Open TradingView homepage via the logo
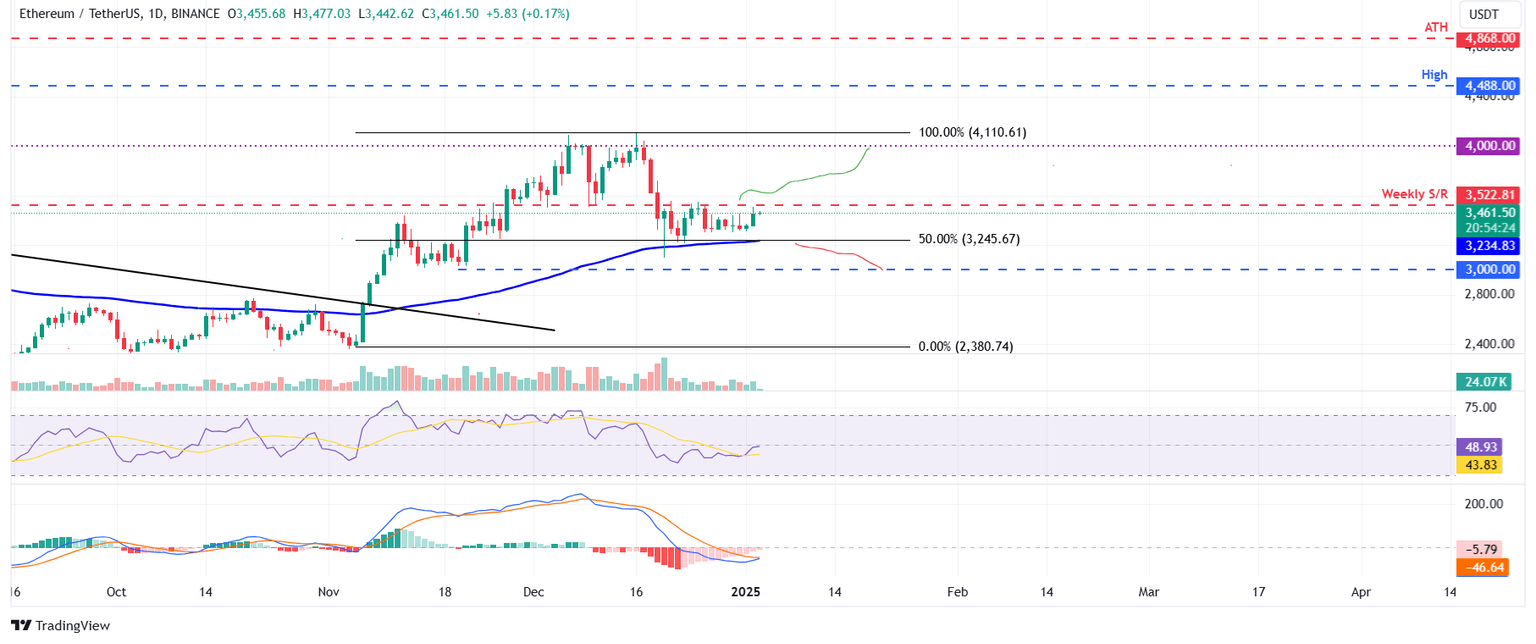Viewport: 1536px width, 644px height. point(60,625)
